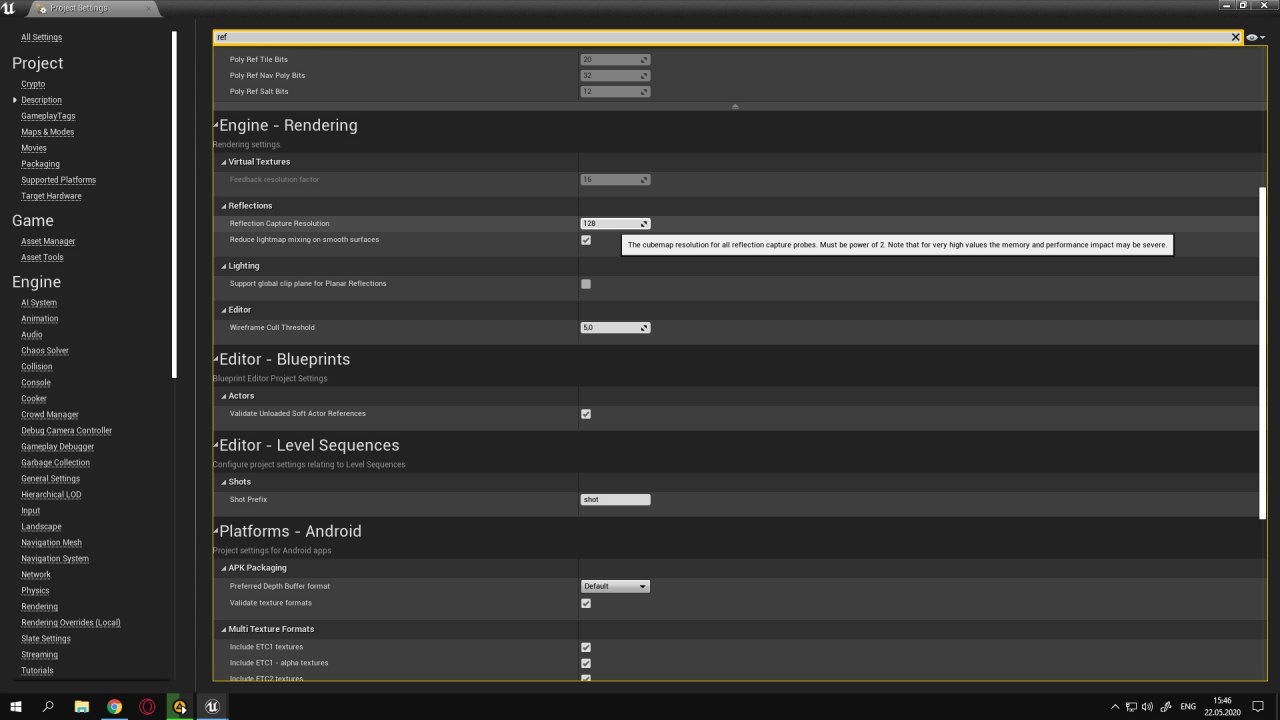Image resolution: width=1280 pixels, height=720 pixels.
Task: Collapse APK Packaging category
Action: pos(224,568)
